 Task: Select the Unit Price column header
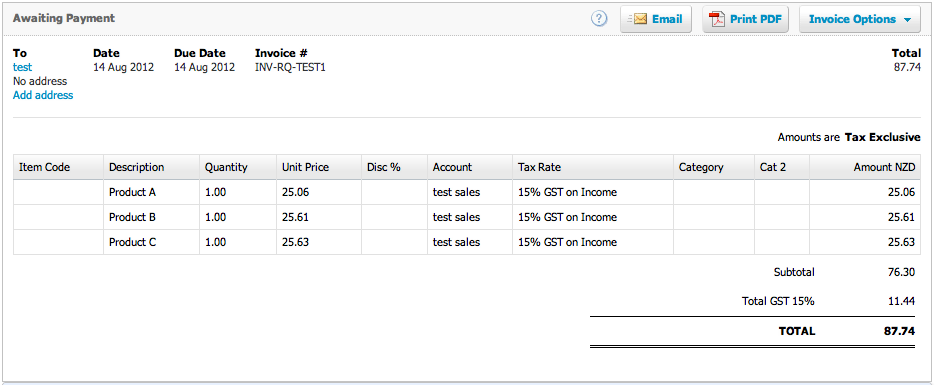[x=319, y=167]
